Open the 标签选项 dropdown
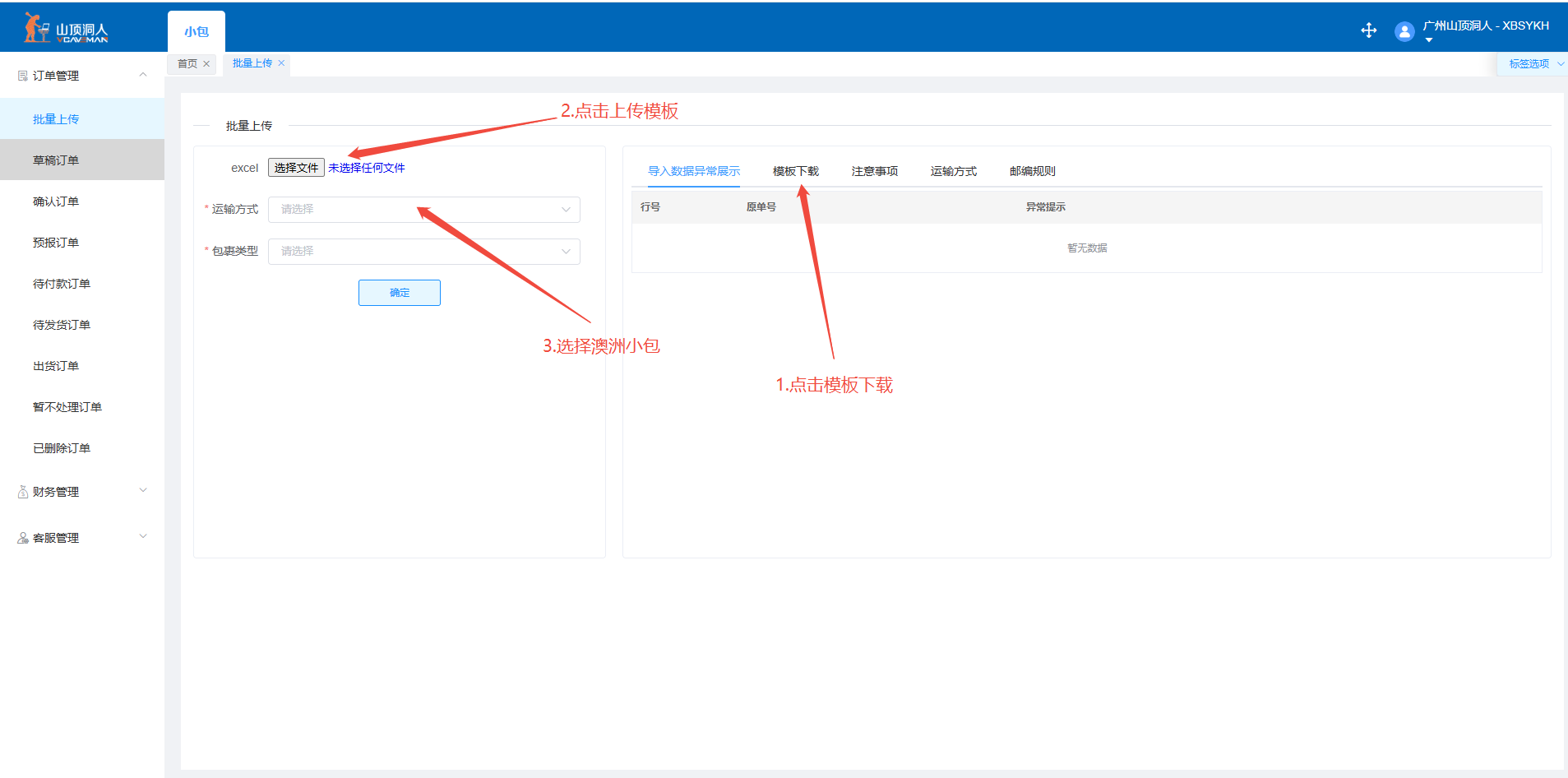 (1534, 64)
